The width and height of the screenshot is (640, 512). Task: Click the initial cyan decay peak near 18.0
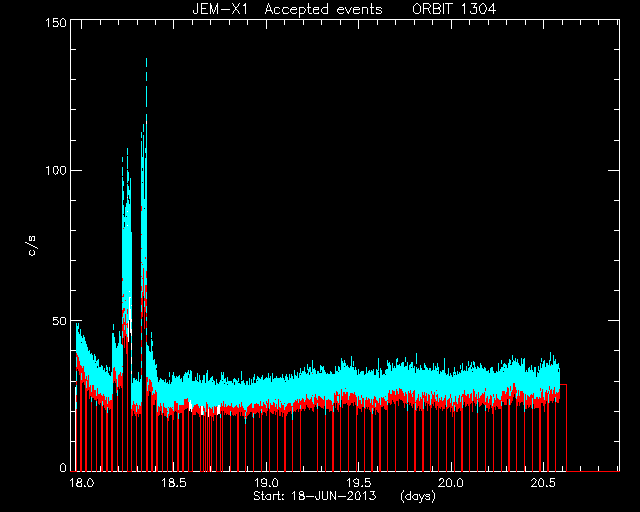78,325
